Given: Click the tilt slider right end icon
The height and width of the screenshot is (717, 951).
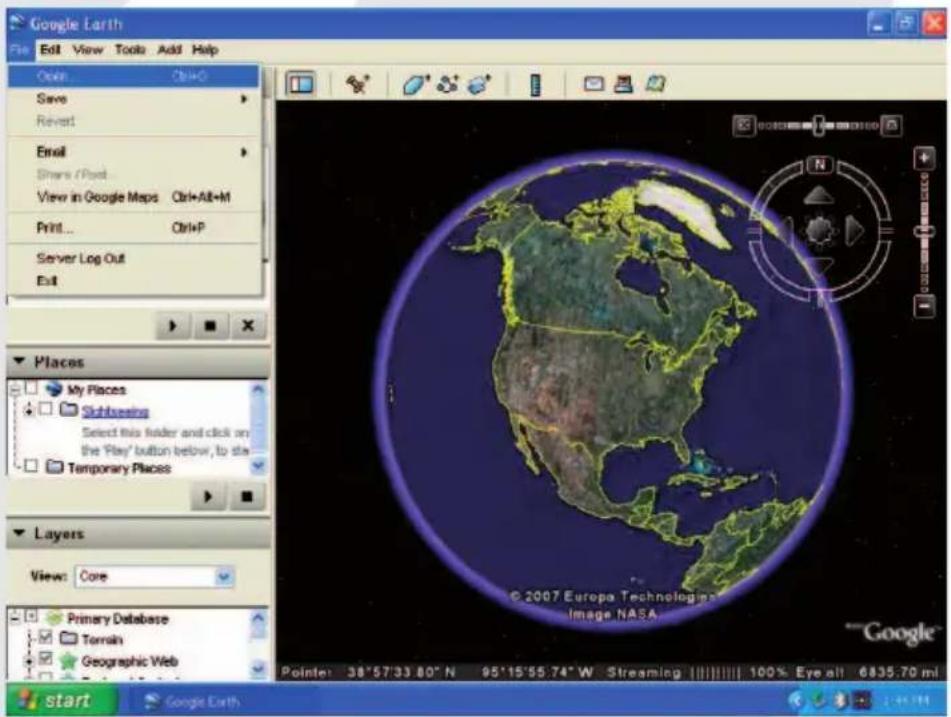Looking at the screenshot, I should [892, 125].
